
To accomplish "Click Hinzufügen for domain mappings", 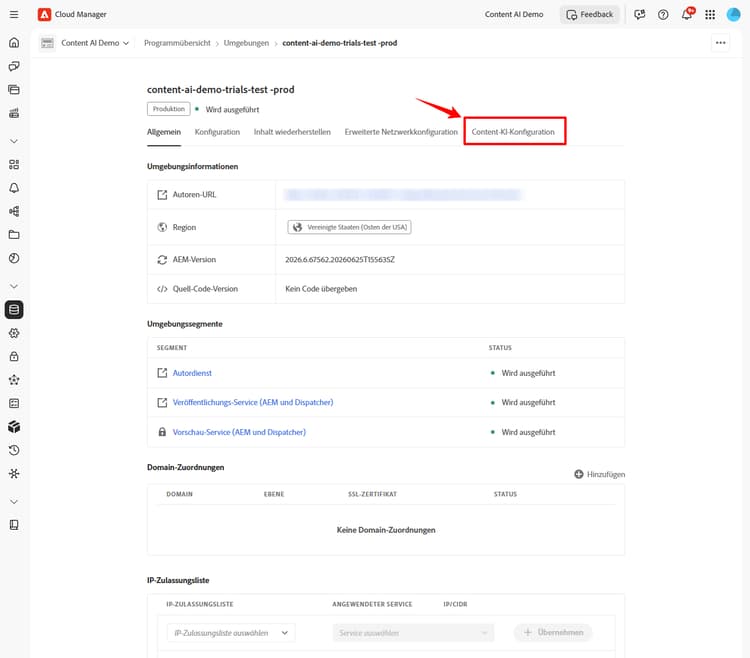I will pyautogui.click(x=599, y=474).
